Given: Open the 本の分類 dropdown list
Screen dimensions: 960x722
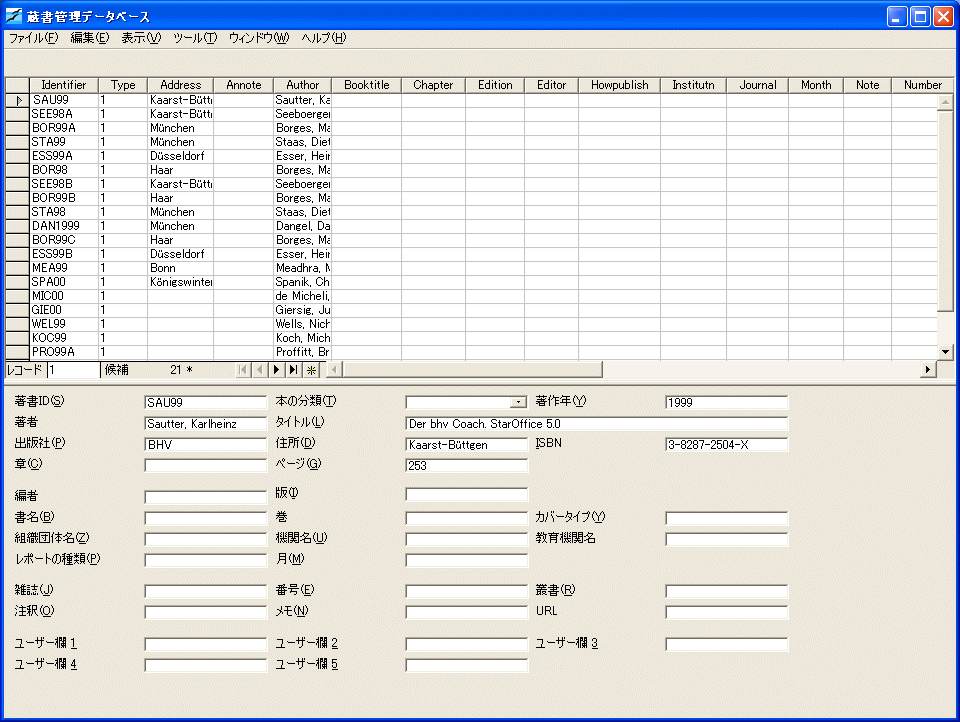Looking at the screenshot, I should [518, 402].
